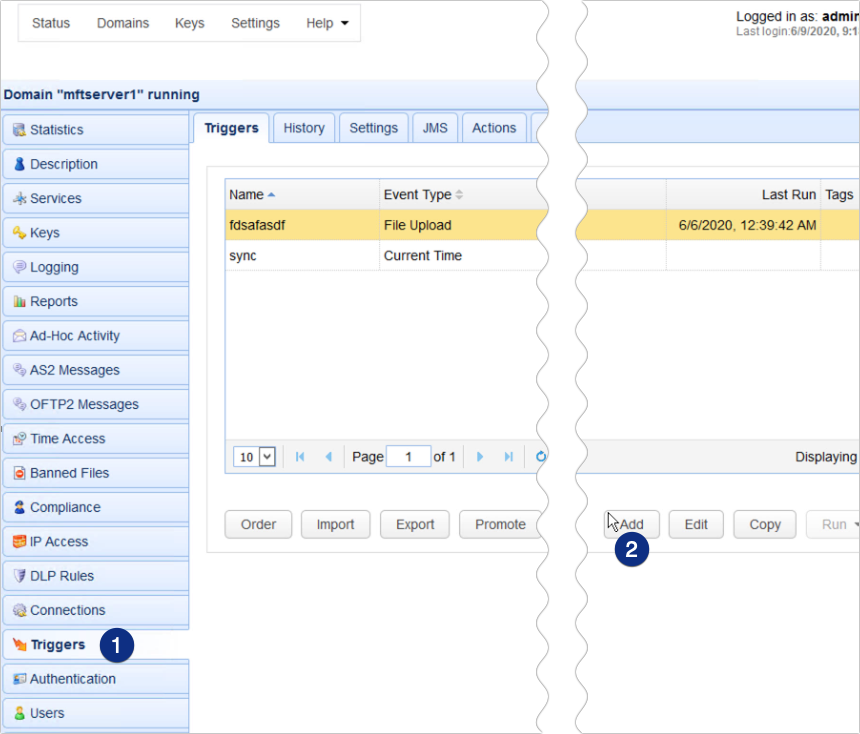The image size is (860, 734).
Task: Add a new trigger
Action: pyautogui.click(x=632, y=524)
